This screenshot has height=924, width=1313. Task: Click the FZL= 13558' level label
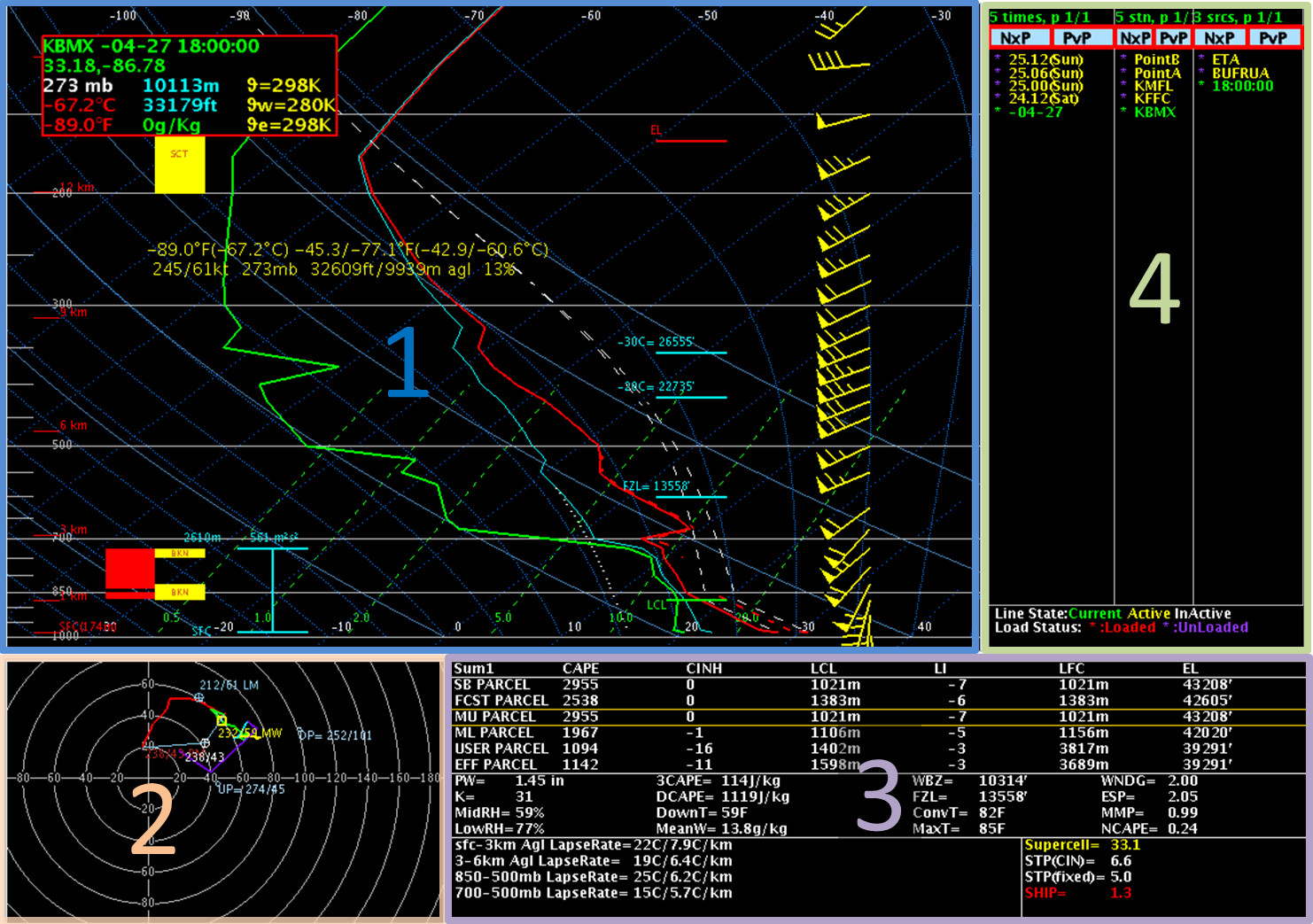tap(656, 485)
